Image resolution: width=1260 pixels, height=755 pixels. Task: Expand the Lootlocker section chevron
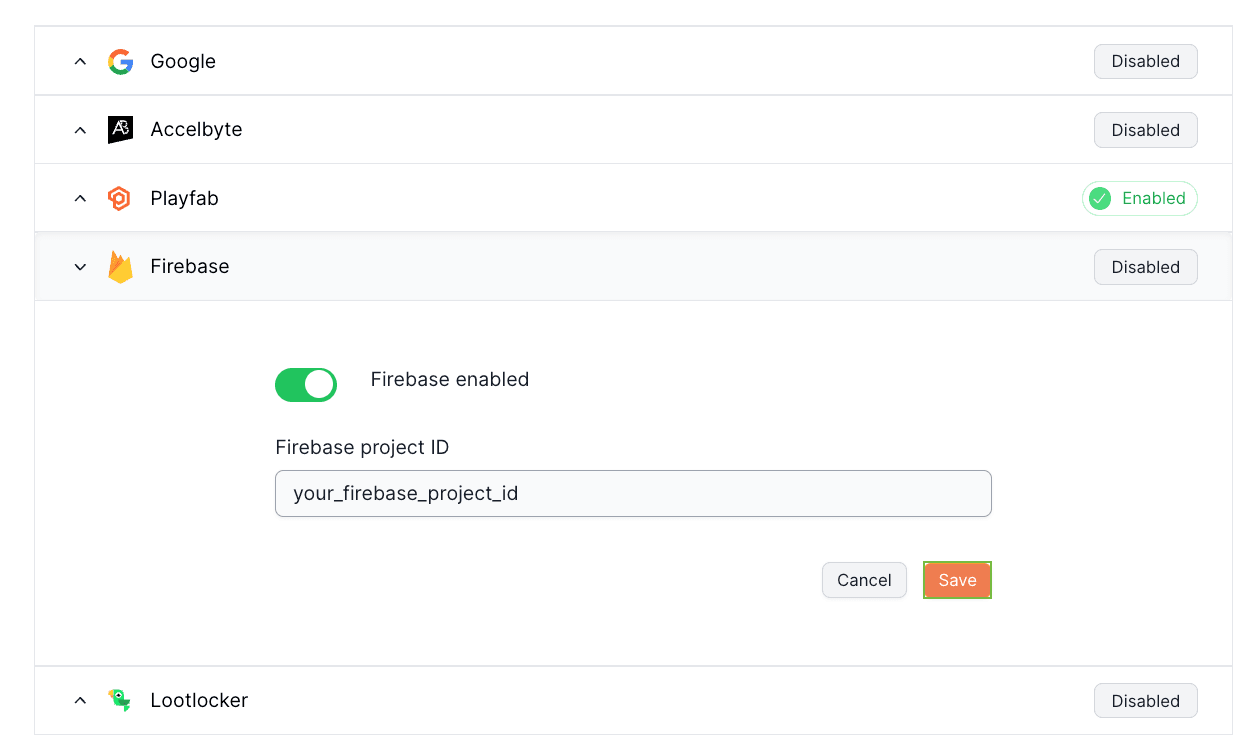80,700
